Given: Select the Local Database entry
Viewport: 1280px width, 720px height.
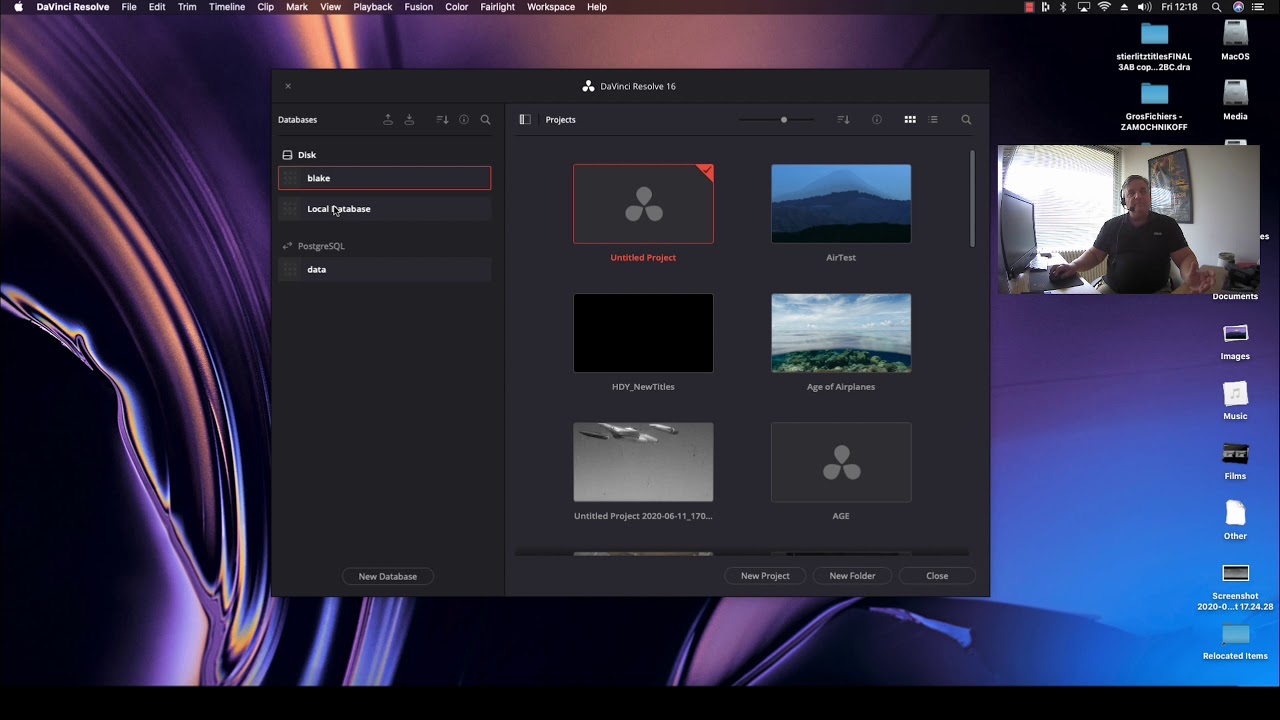Looking at the screenshot, I should (384, 209).
